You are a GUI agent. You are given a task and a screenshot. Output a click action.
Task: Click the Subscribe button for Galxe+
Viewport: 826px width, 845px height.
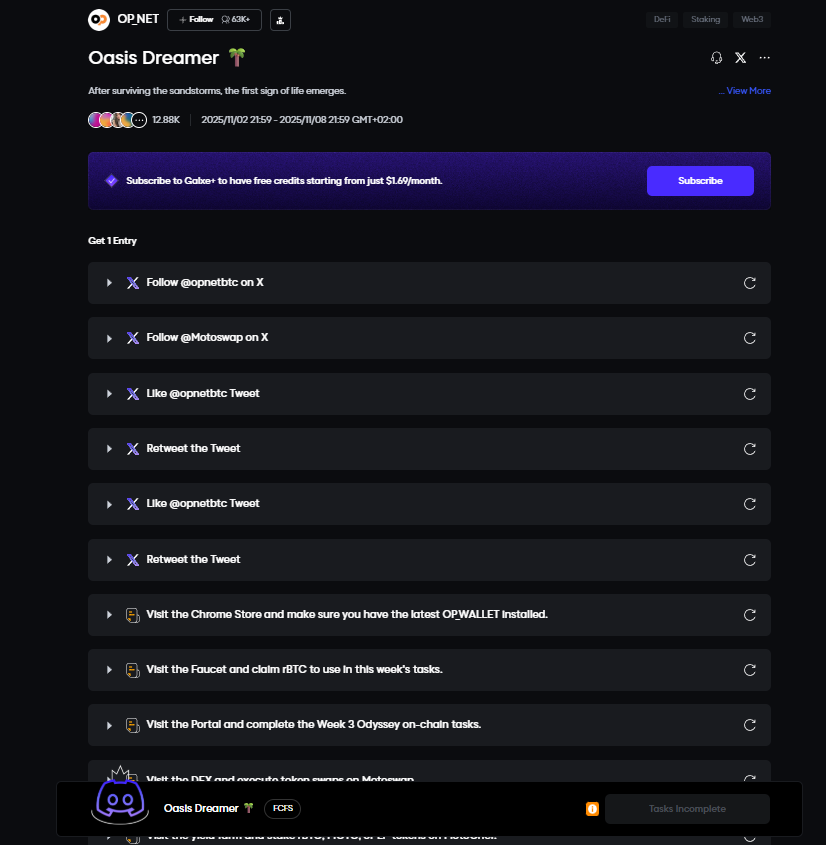(x=700, y=181)
